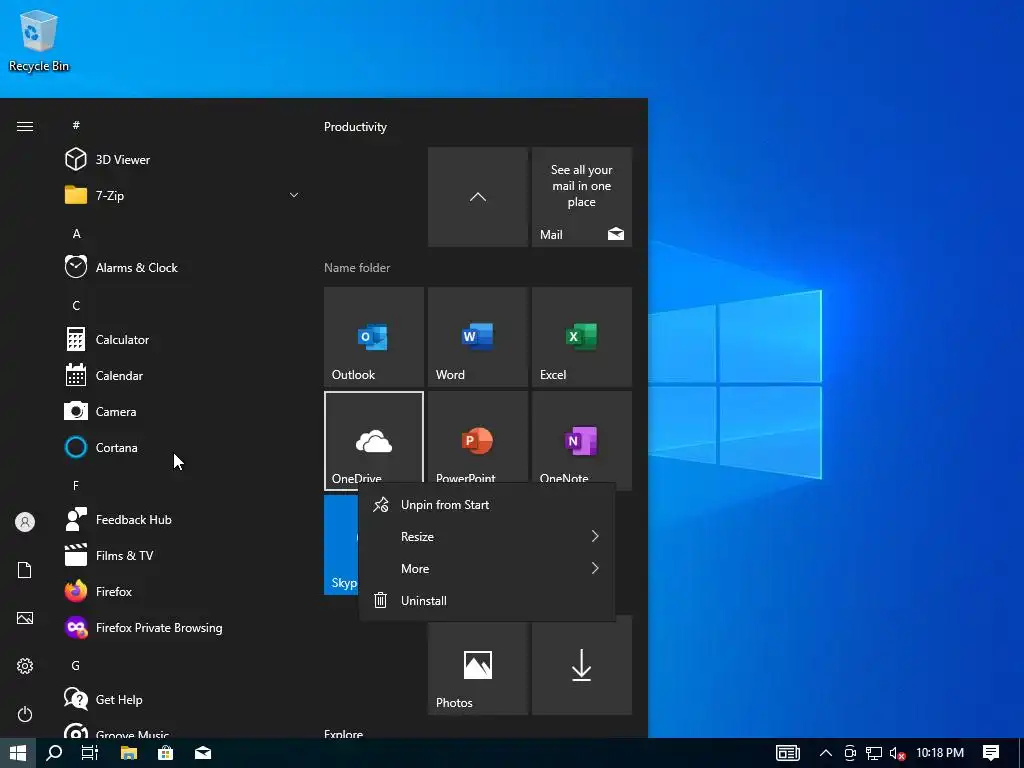Image resolution: width=1024 pixels, height=768 pixels.
Task: Open the user account icon
Action: (x=25, y=522)
